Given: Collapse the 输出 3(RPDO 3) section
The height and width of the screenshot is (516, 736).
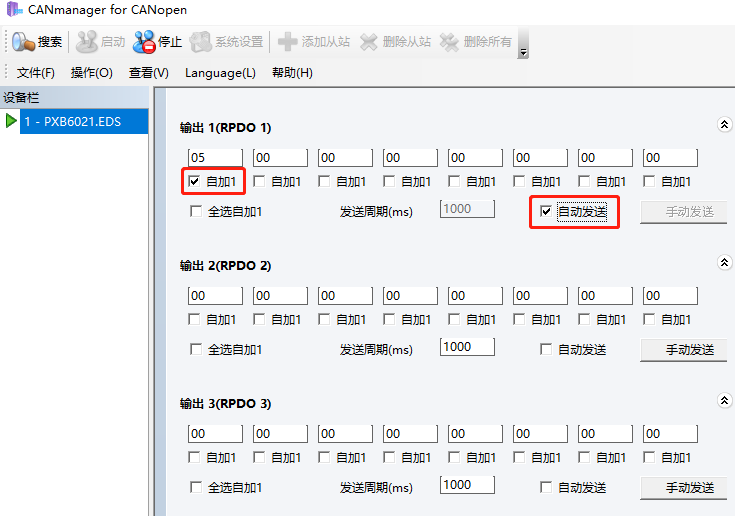Looking at the screenshot, I should (x=724, y=400).
